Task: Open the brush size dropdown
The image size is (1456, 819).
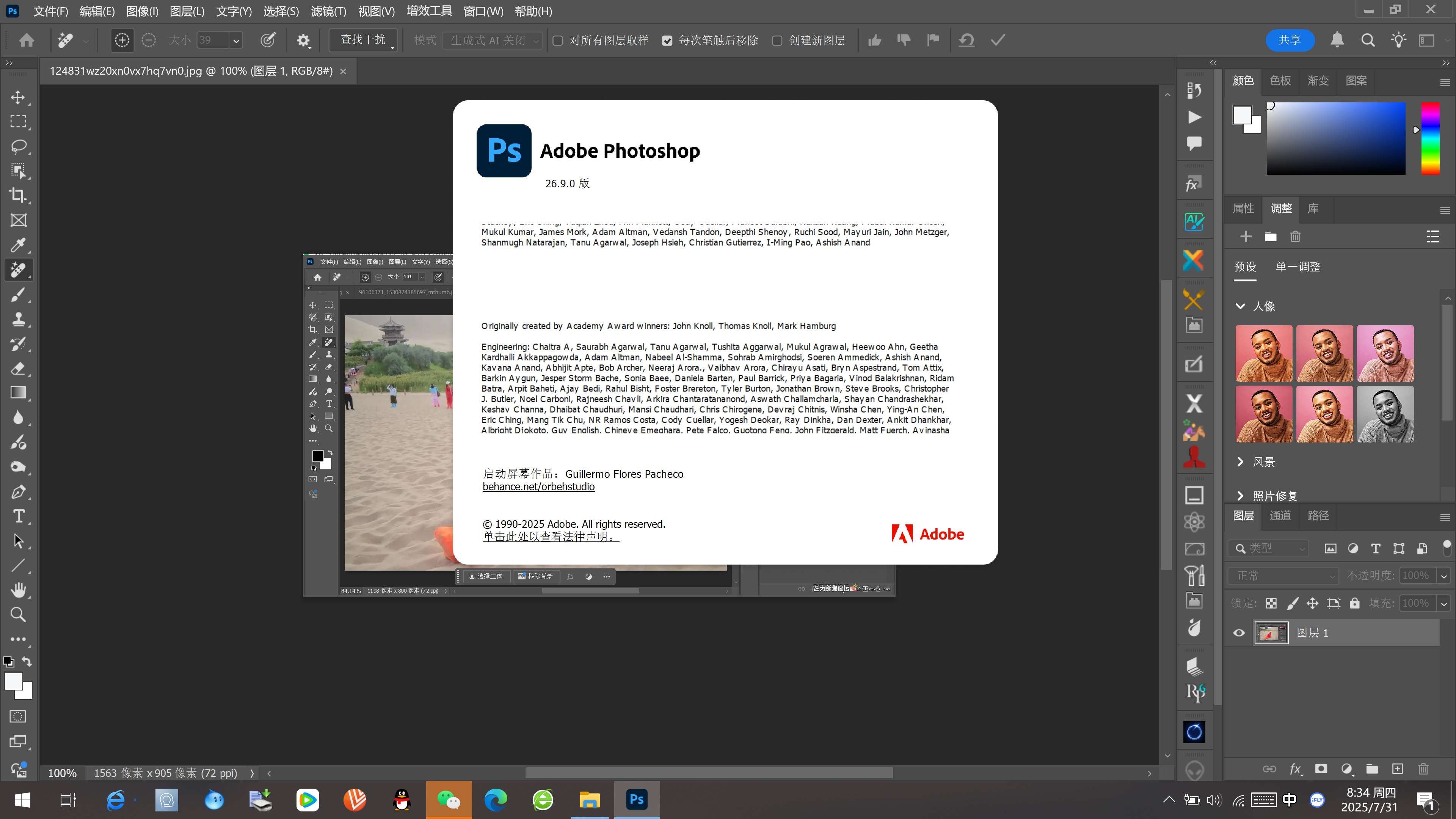Action: (x=236, y=40)
